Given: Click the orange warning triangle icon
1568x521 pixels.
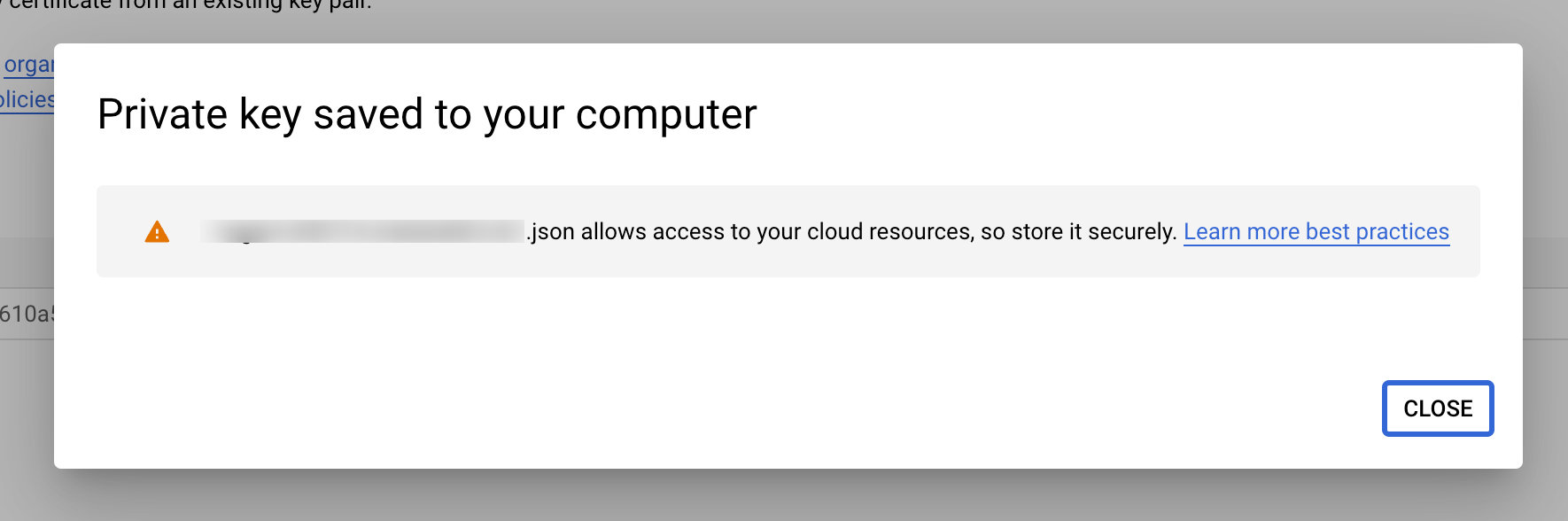Looking at the screenshot, I should click(157, 232).
